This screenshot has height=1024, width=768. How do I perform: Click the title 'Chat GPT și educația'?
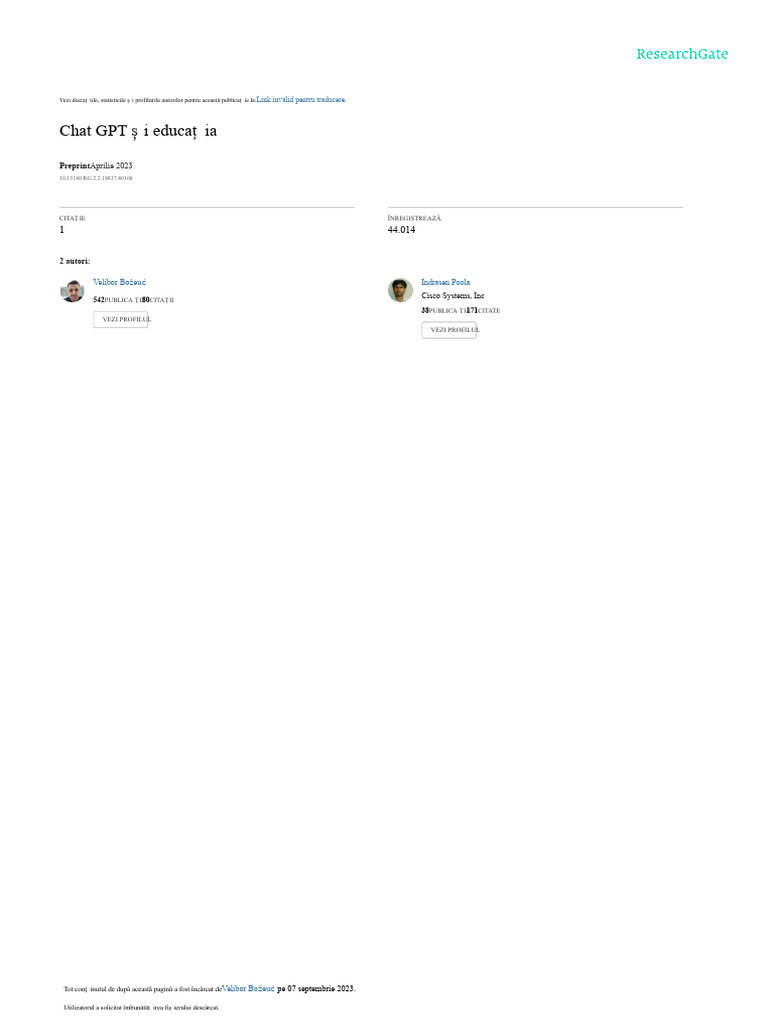click(x=138, y=131)
